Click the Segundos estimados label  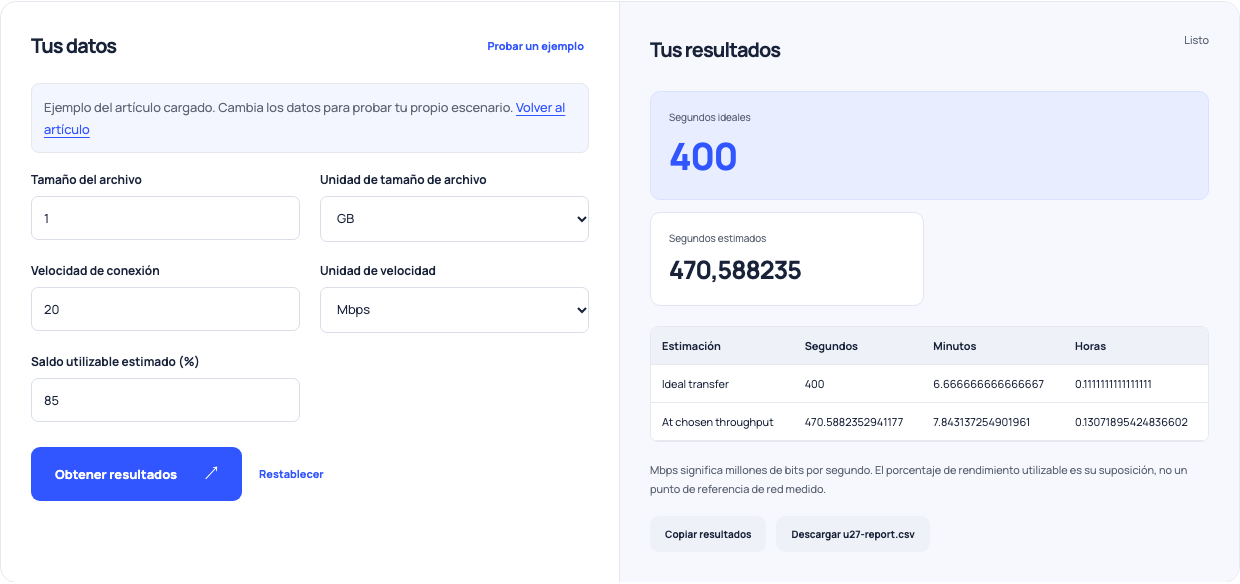[717, 238]
